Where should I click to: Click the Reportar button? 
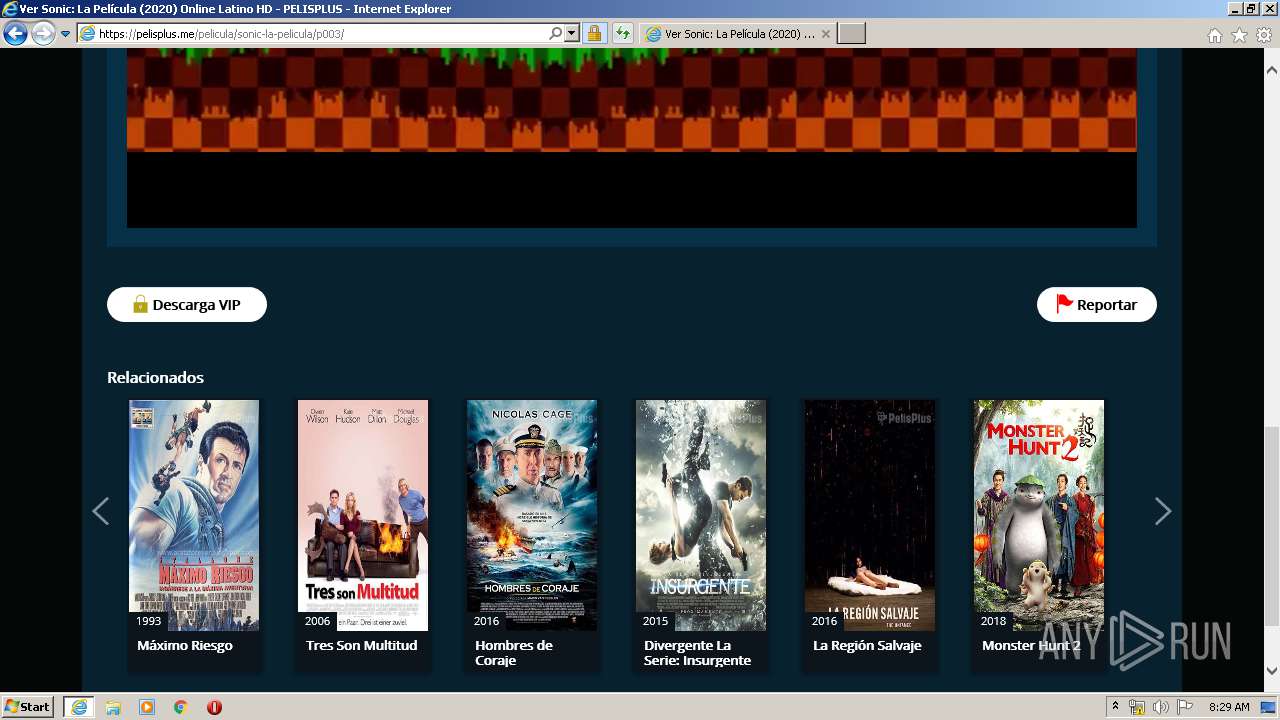1096,305
